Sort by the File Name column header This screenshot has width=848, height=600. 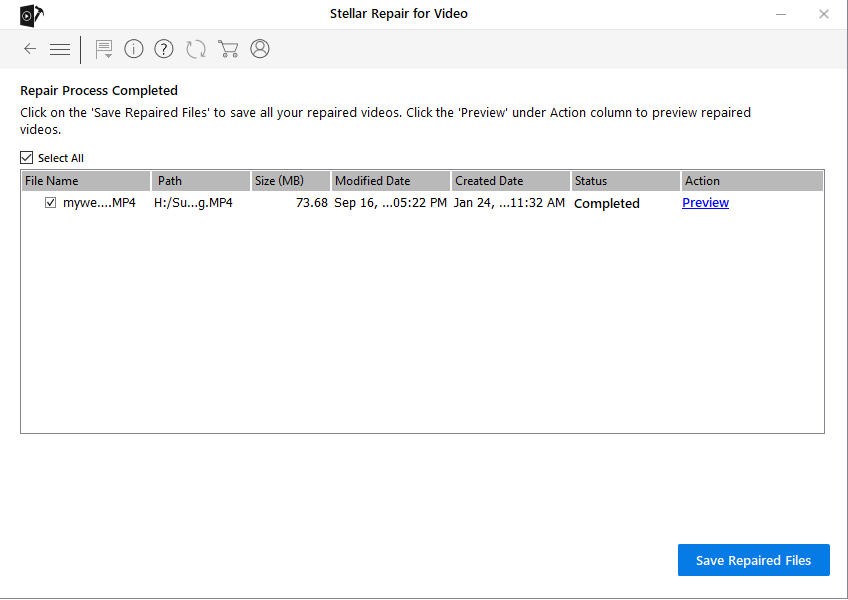tap(85, 181)
